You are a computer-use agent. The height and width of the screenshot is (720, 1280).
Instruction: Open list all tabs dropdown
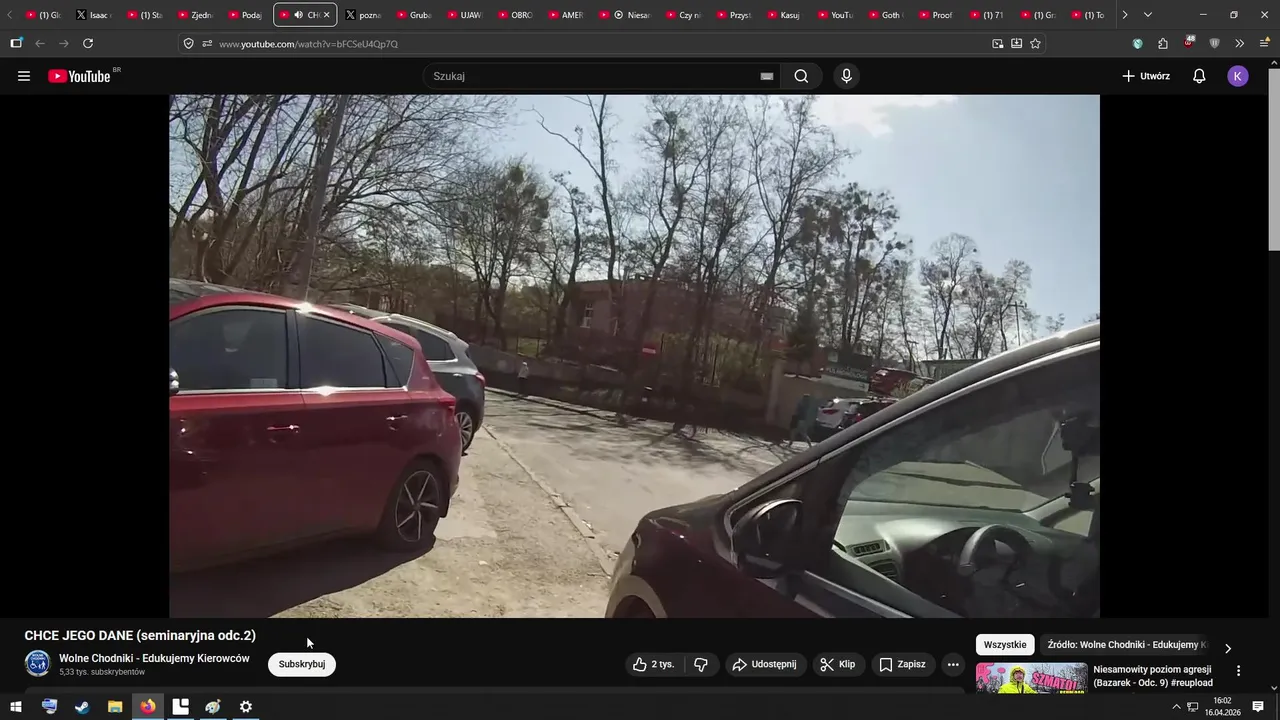[1148, 15]
